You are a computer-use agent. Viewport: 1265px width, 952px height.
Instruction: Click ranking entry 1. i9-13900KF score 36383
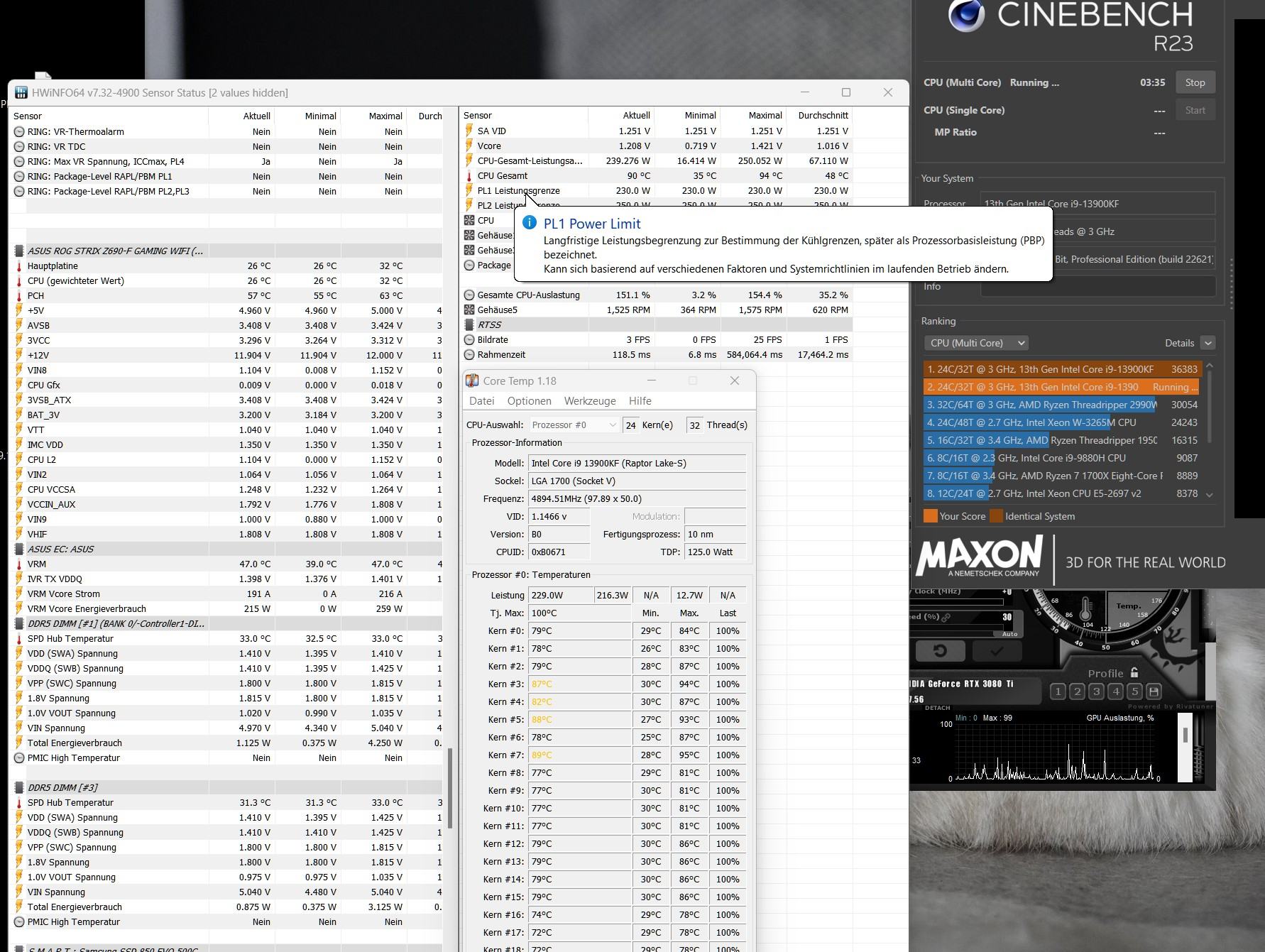click(1062, 369)
